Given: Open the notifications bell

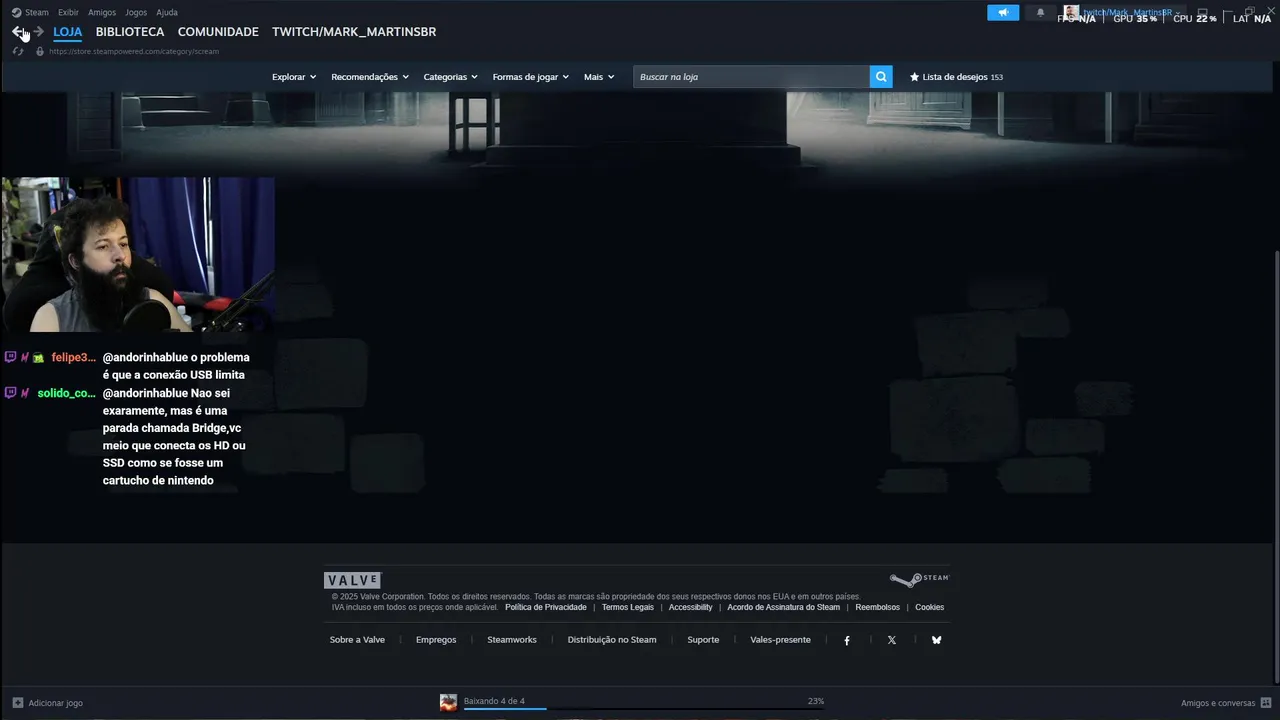Looking at the screenshot, I should [x=1040, y=13].
